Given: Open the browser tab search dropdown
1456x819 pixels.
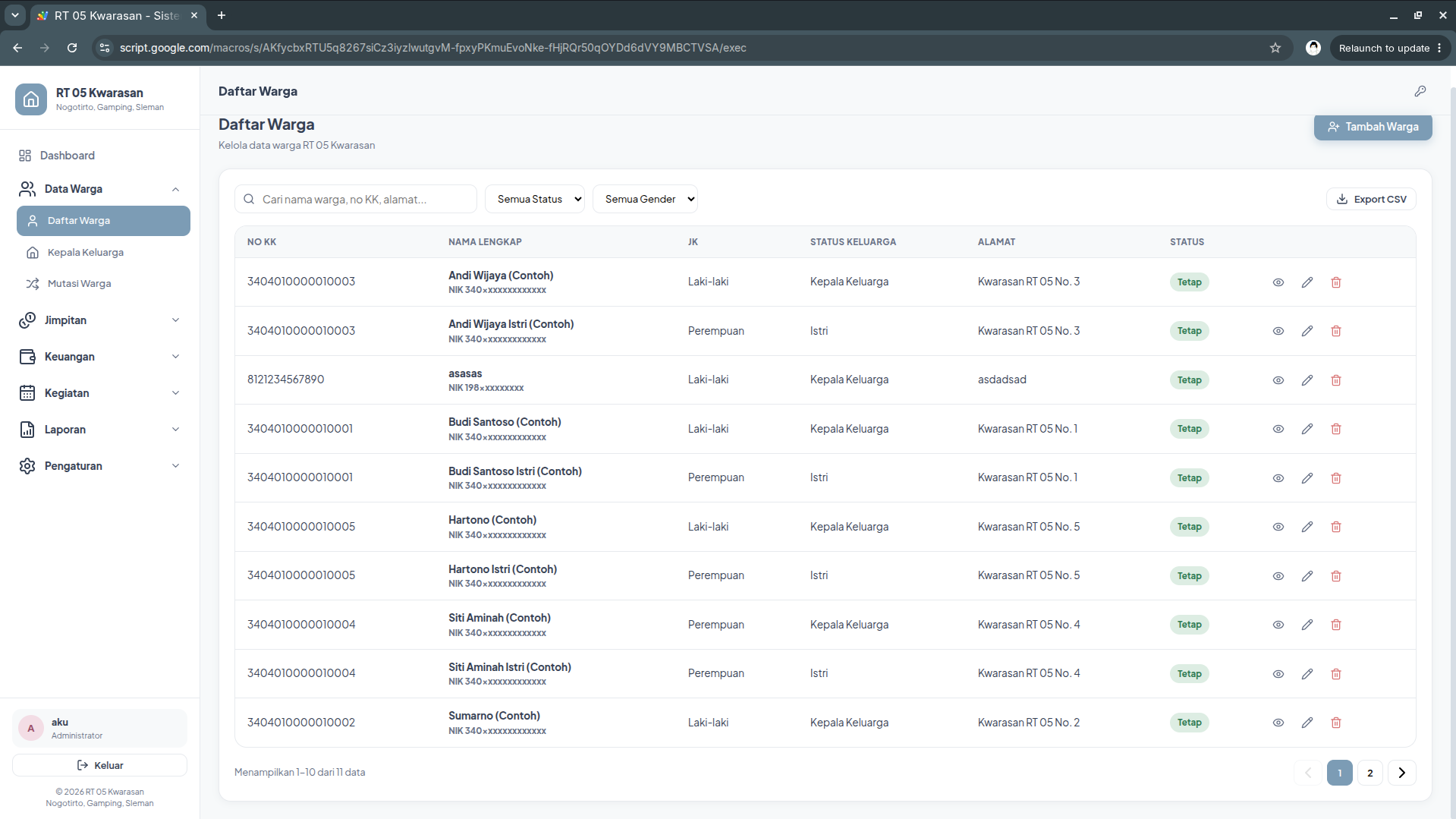Looking at the screenshot, I should pos(14,15).
